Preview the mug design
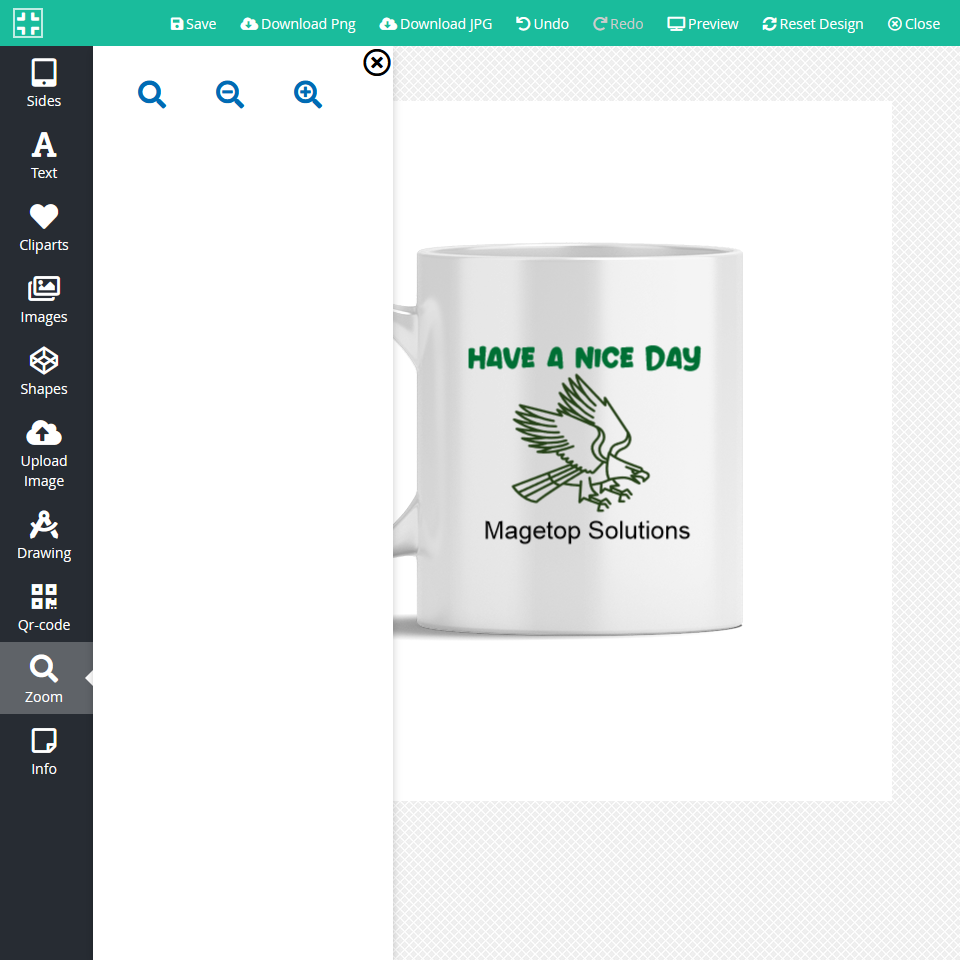The height and width of the screenshot is (960, 960). click(x=703, y=24)
